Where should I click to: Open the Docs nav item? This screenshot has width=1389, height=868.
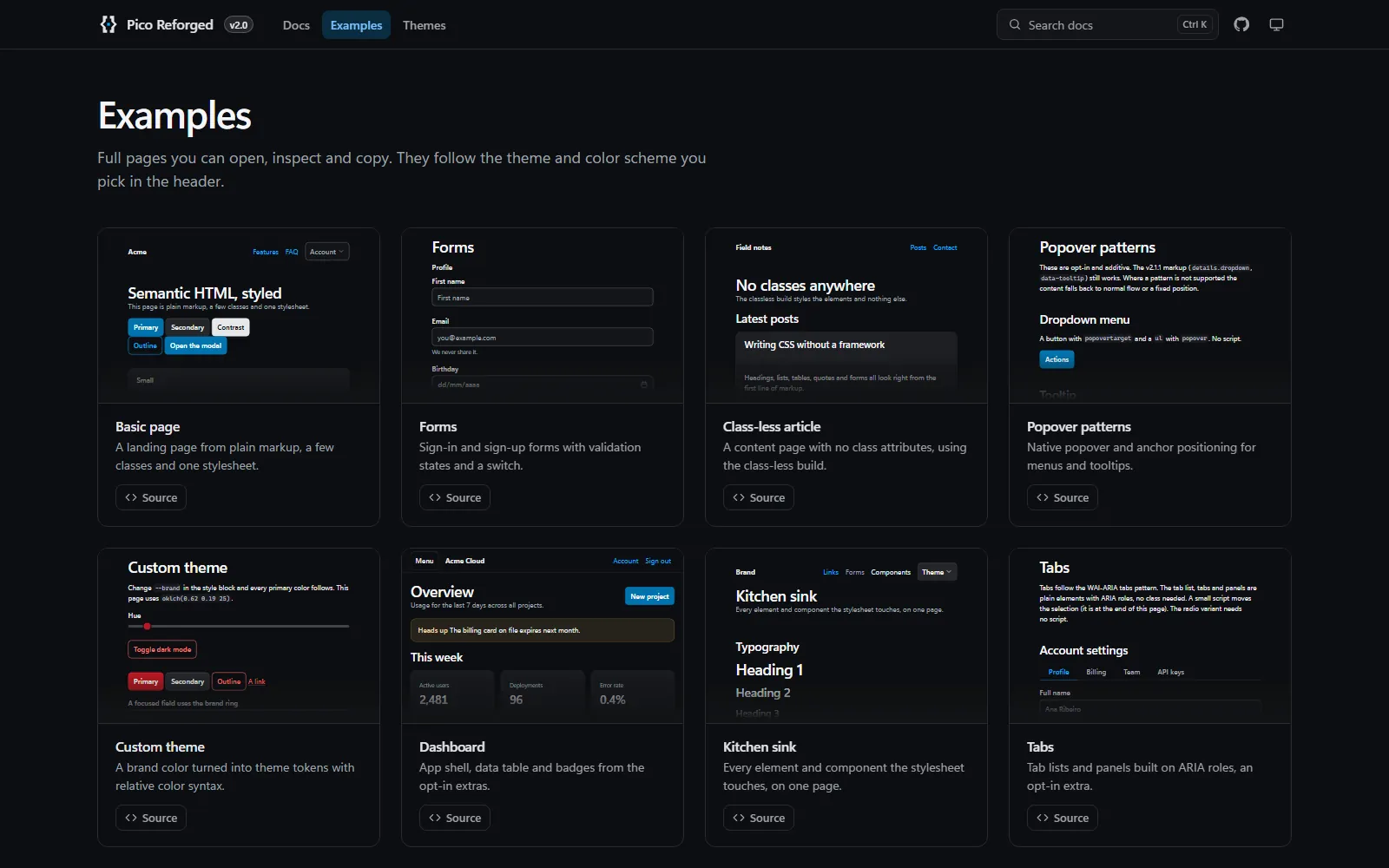(296, 25)
